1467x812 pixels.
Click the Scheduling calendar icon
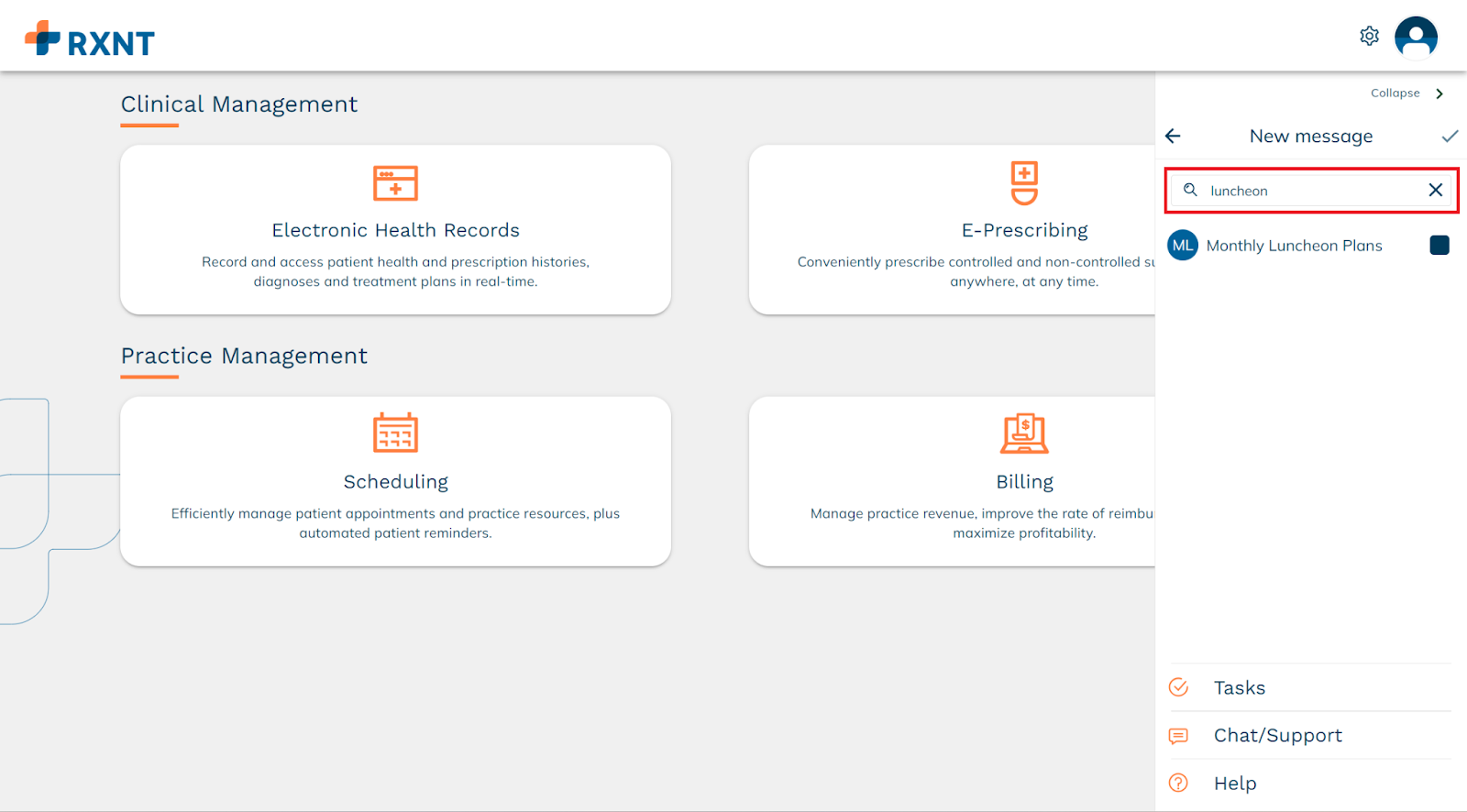395,433
